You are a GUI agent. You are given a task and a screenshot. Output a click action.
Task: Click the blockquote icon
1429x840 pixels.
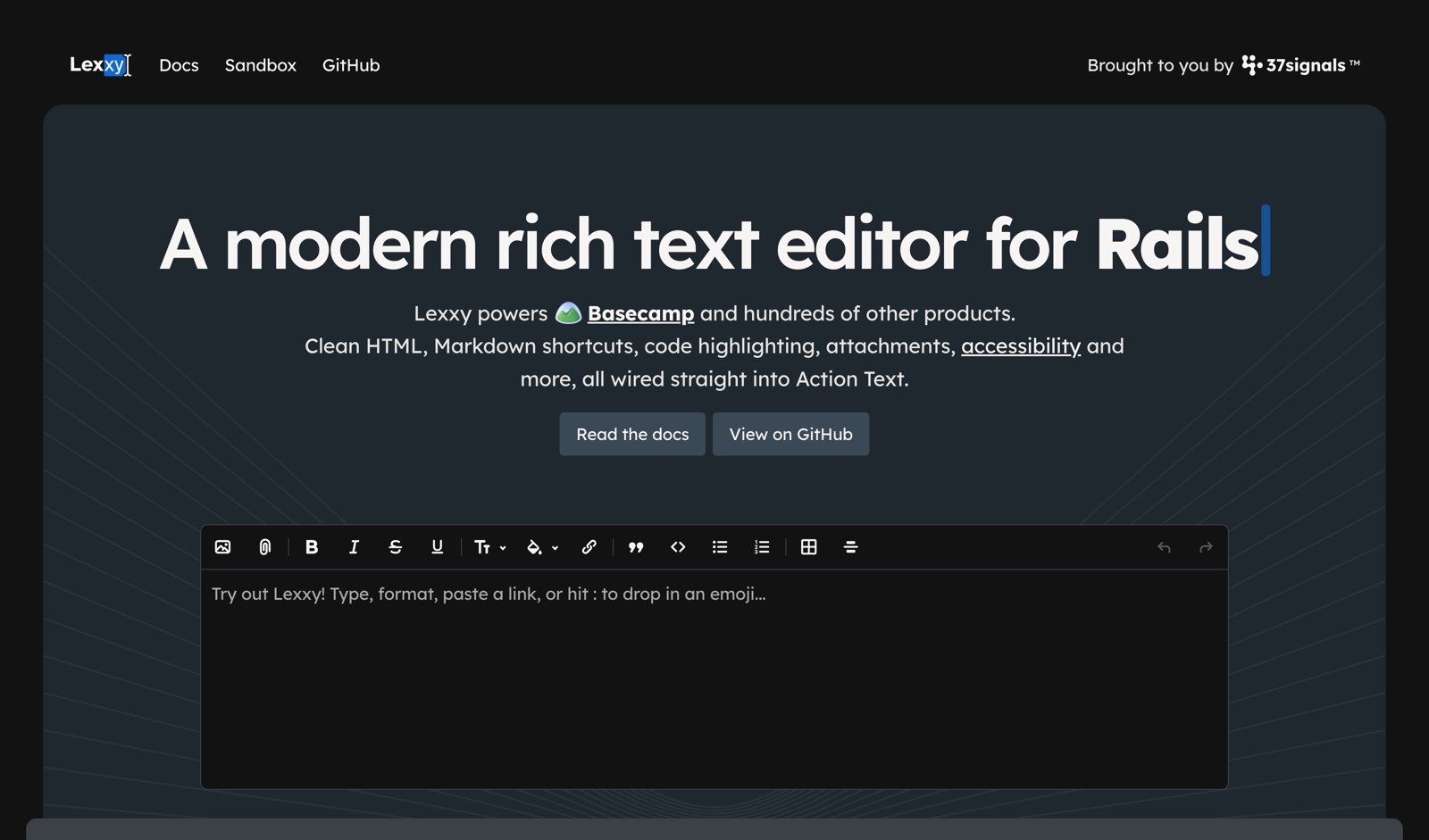pyautogui.click(x=636, y=547)
